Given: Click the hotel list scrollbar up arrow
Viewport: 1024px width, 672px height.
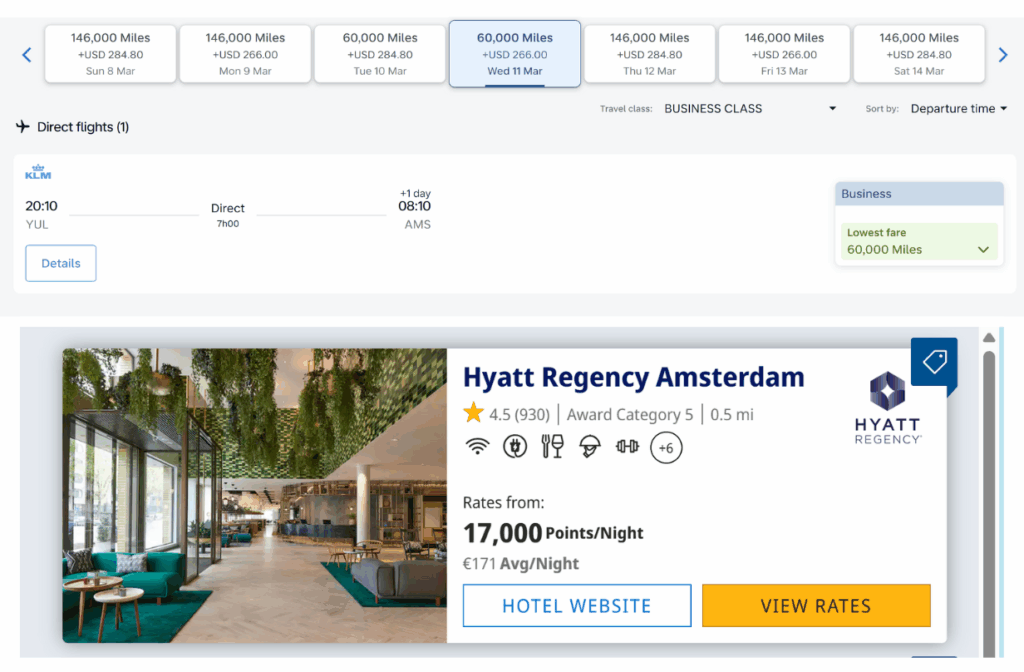Looking at the screenshot, I should coord(989,338).
